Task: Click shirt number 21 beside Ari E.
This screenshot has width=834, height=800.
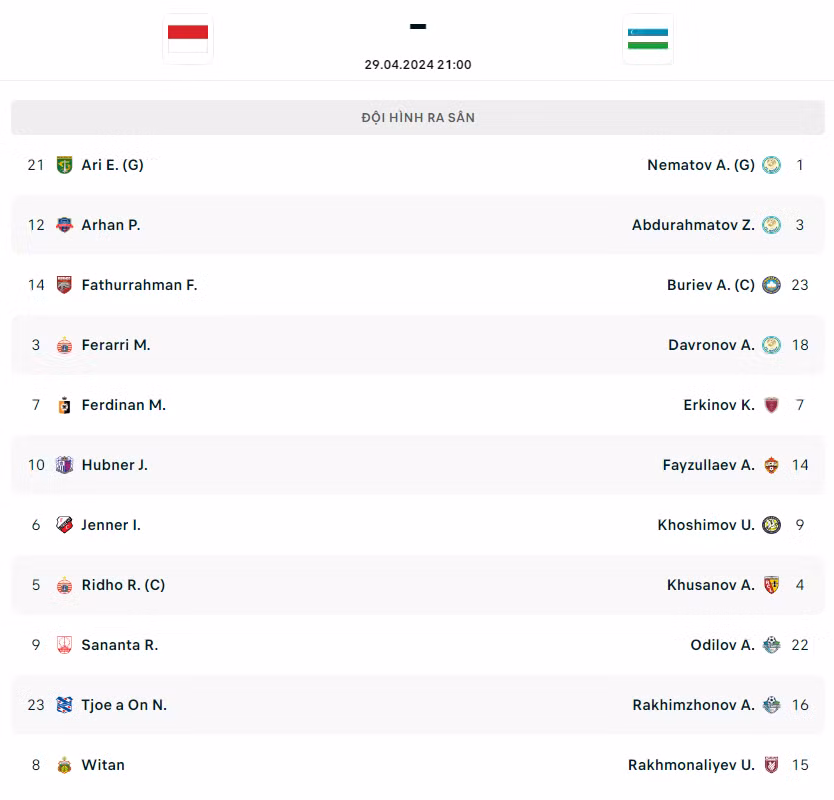Action: click(x=35, y=165)
